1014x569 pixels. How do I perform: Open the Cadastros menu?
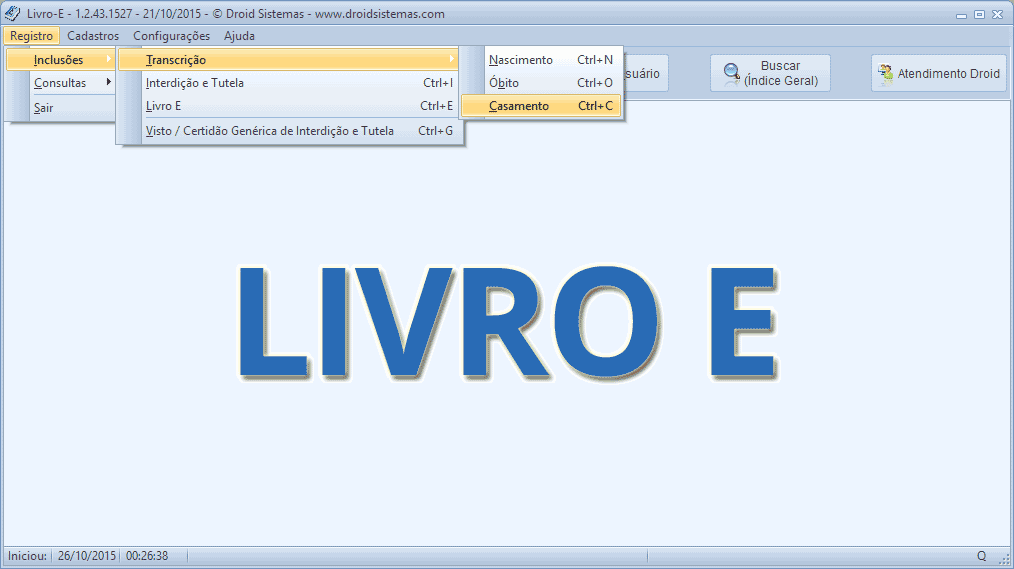pos(93,36)
